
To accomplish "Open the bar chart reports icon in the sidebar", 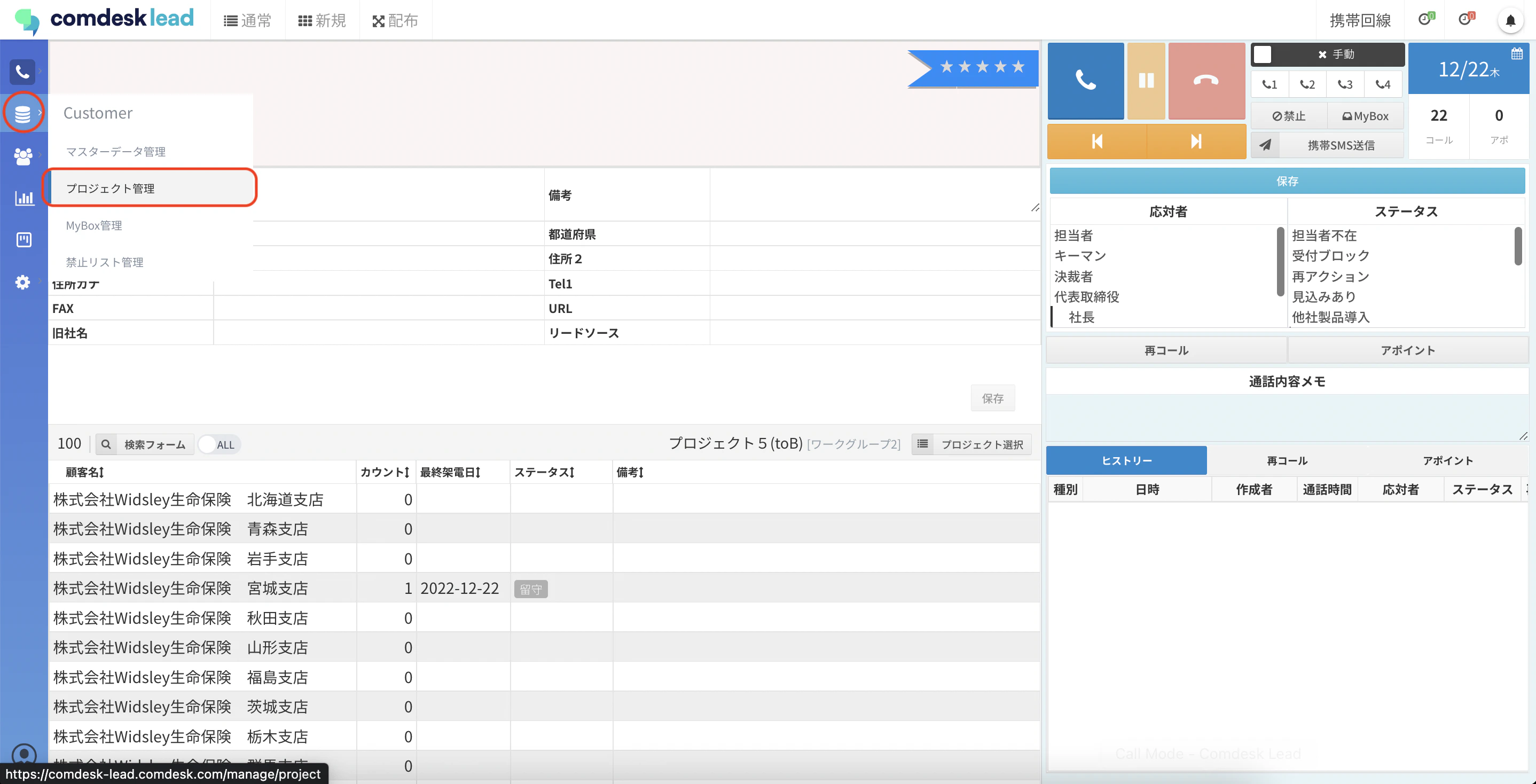I will coord(24,198).
